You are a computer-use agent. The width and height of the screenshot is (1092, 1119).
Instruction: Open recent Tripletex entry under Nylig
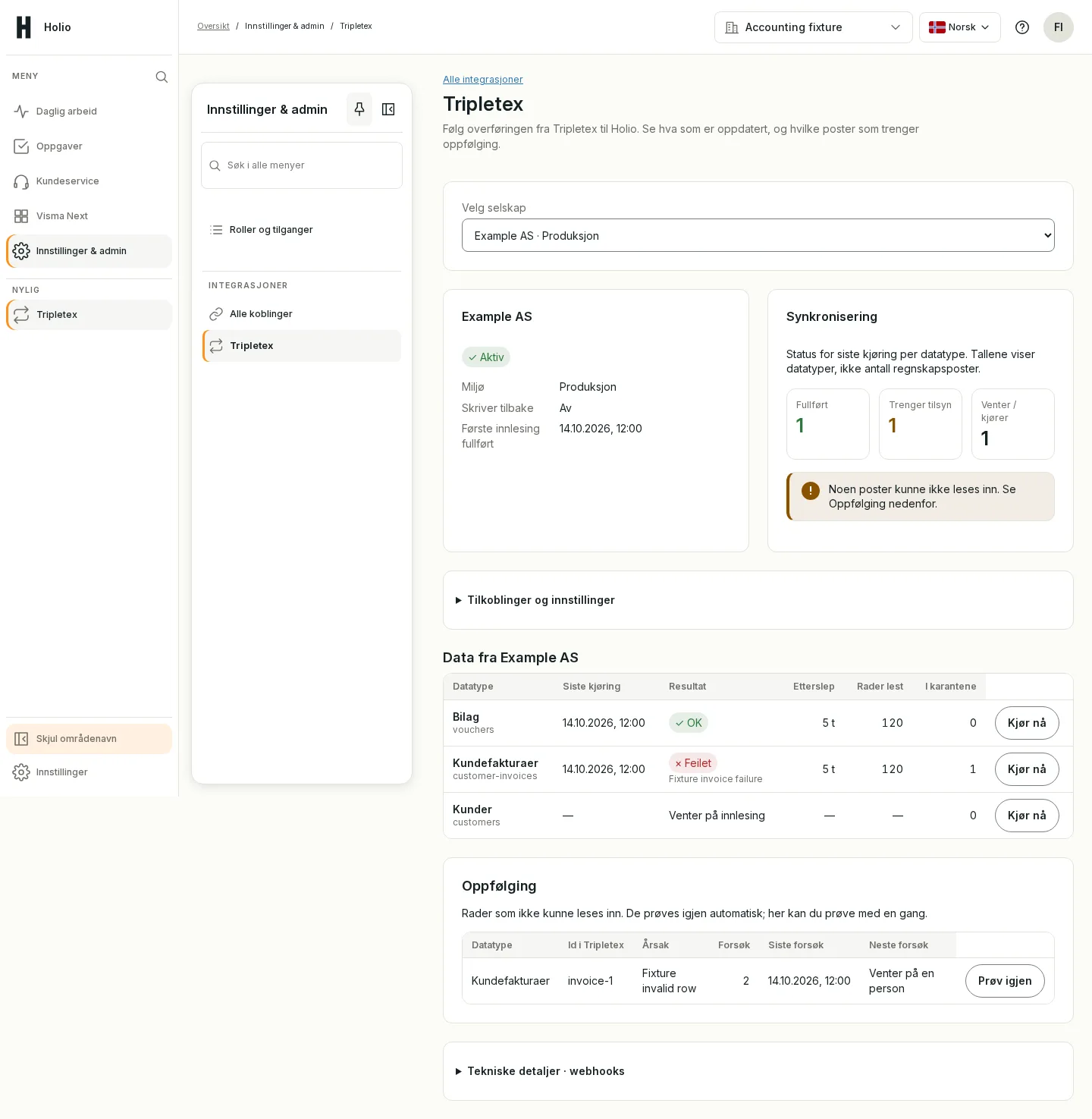pos(89,315)
